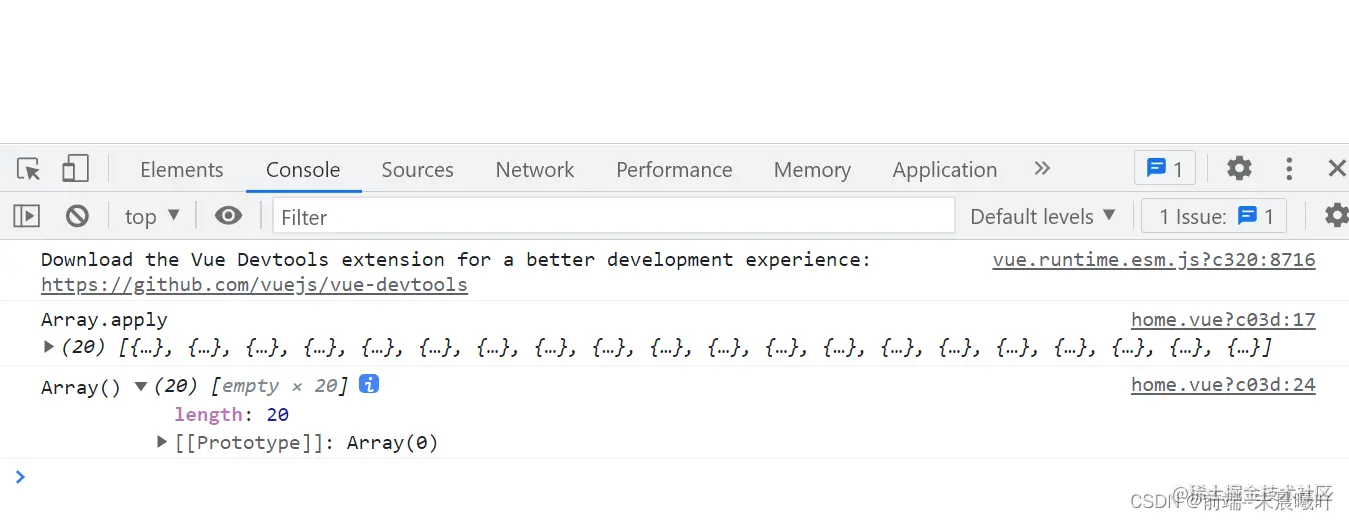
Task: Open the Default levels dropdown
Action: point(1043,216)
